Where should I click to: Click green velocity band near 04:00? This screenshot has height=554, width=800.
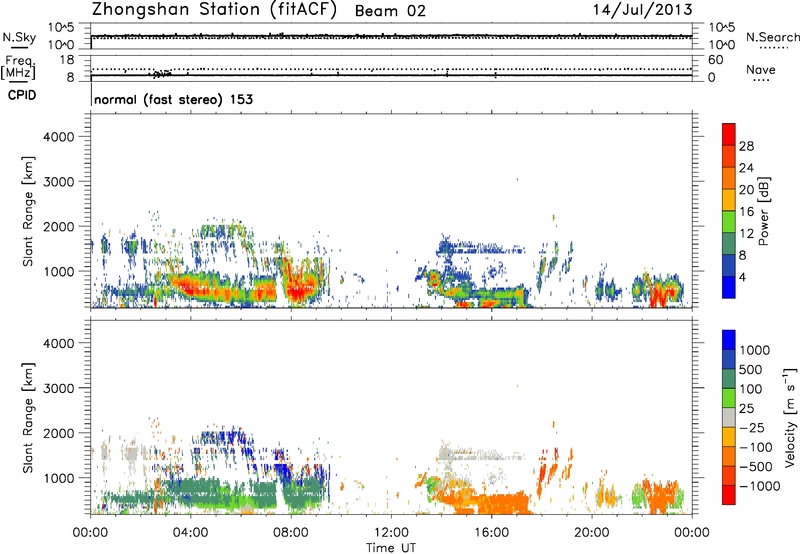[204, 490]
